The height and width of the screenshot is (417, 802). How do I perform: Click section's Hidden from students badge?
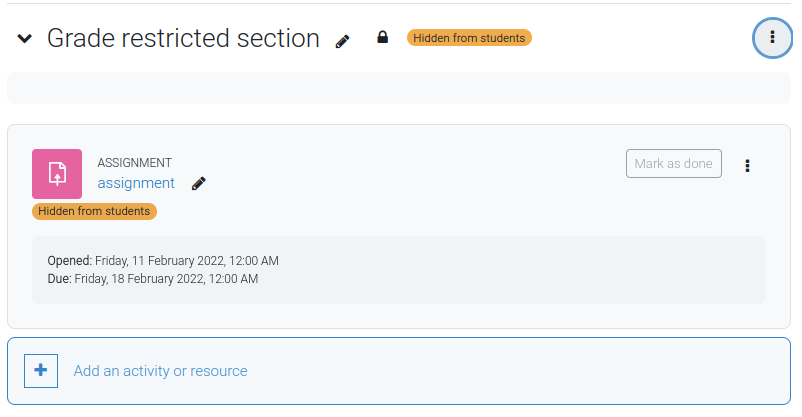[469, 38]
